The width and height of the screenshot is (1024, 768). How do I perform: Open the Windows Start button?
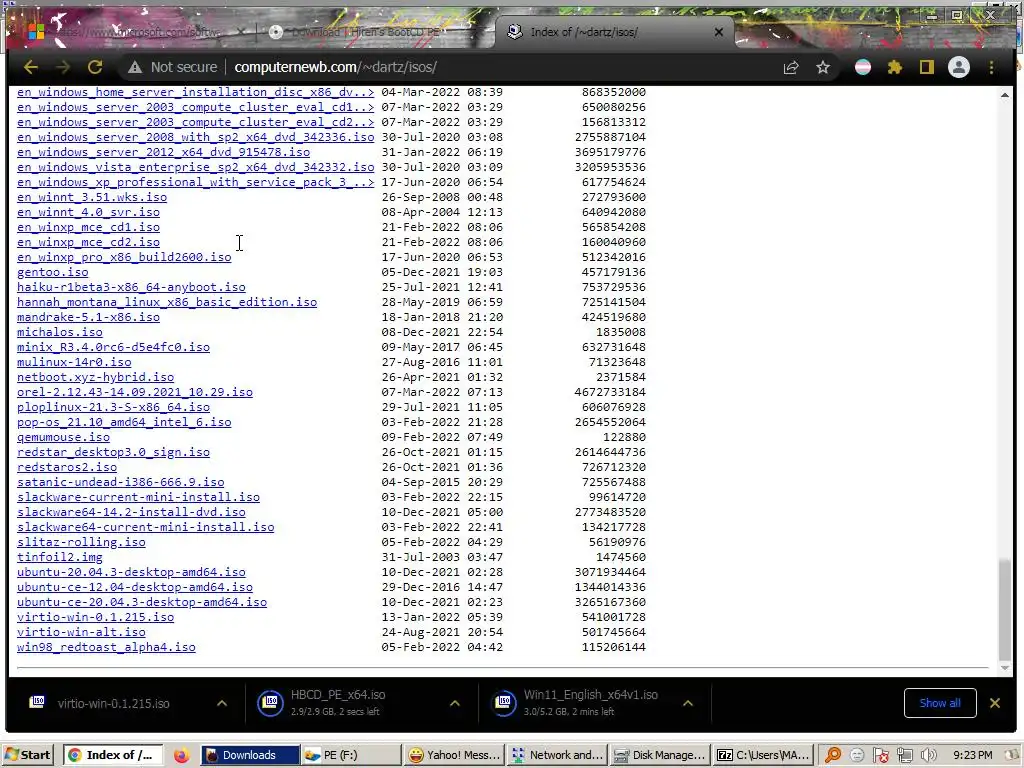[x=27, y=755]
